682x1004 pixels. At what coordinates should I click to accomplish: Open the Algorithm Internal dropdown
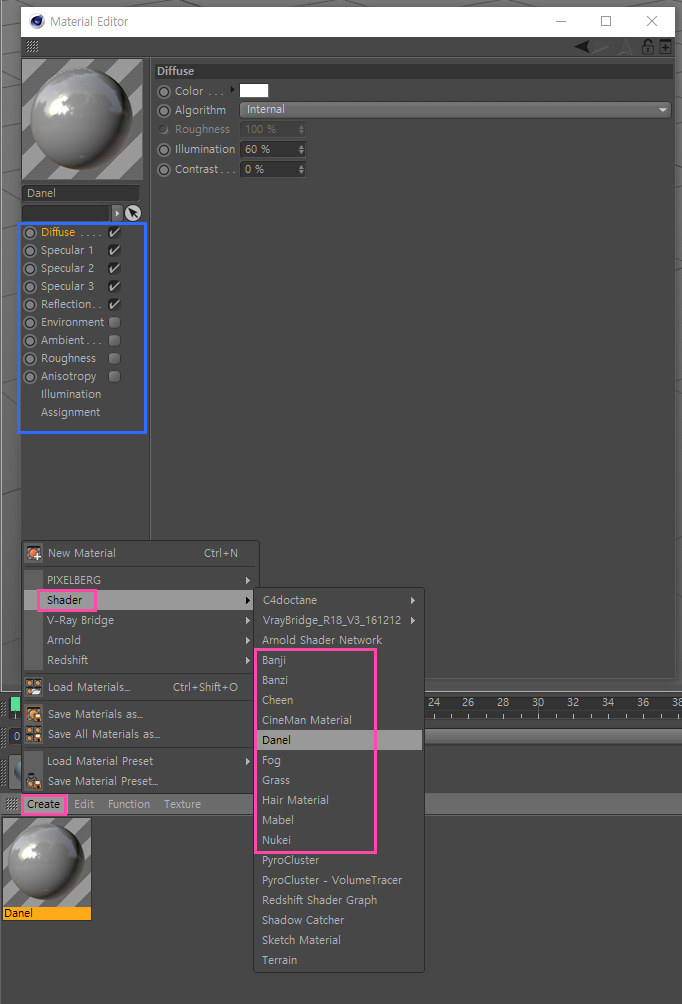click(x=455, y=109)
